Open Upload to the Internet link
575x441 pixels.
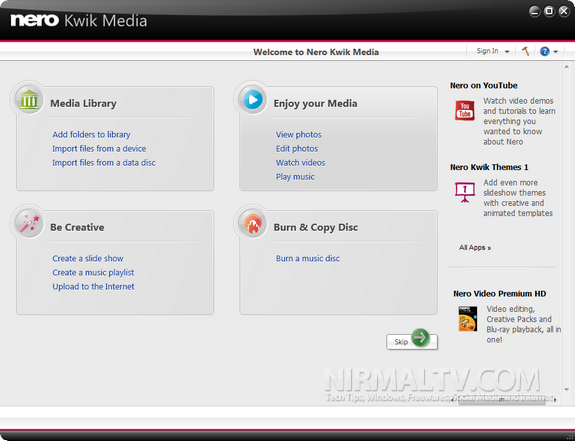point(93,286)
